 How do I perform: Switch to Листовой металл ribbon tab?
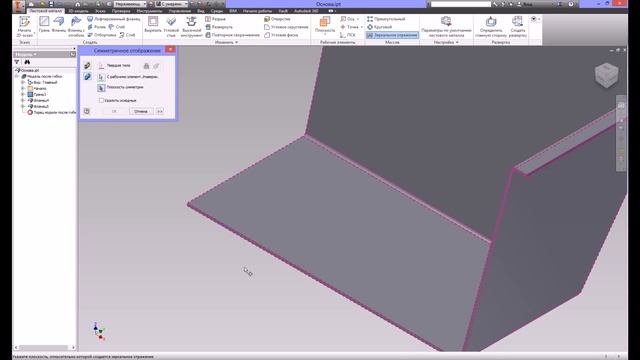coord(45,11)
